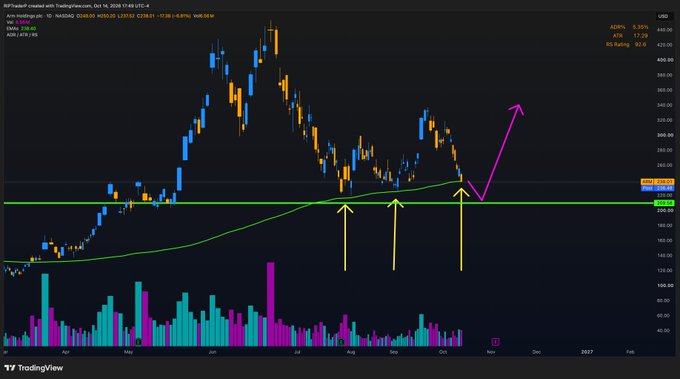This screenshot has width=680, height=379.
Task: Click the 2027 label on time axis
Action: tap(587, 352)
